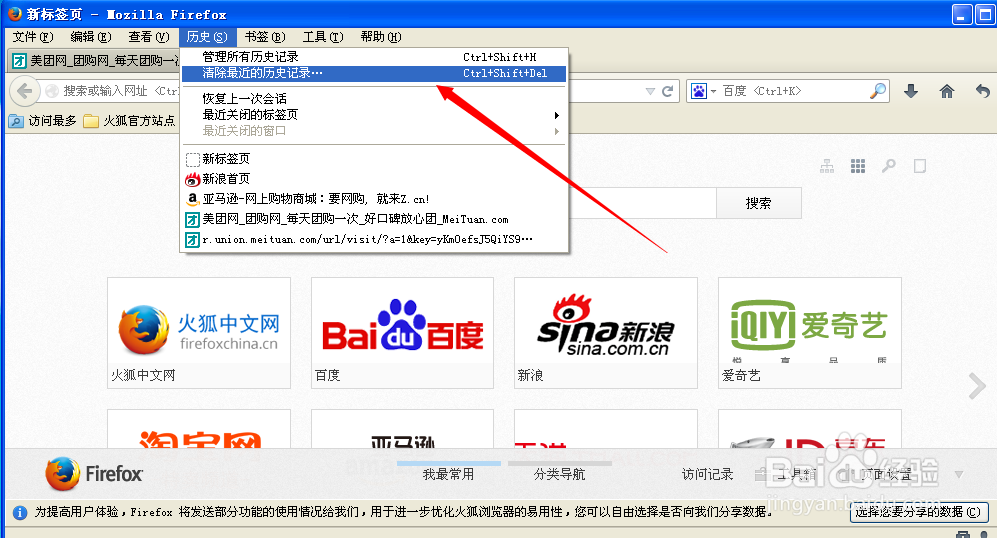Open the 书签(B) menu
The height and width of the screenshot is (538, 997).
tap(265, 37)
